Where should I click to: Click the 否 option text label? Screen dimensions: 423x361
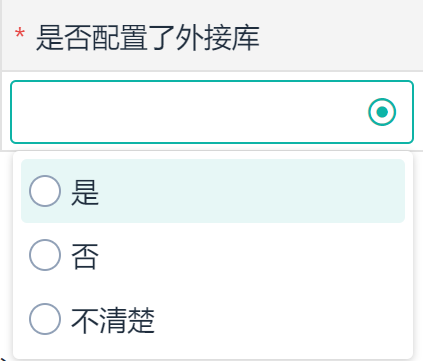point(85,256)
